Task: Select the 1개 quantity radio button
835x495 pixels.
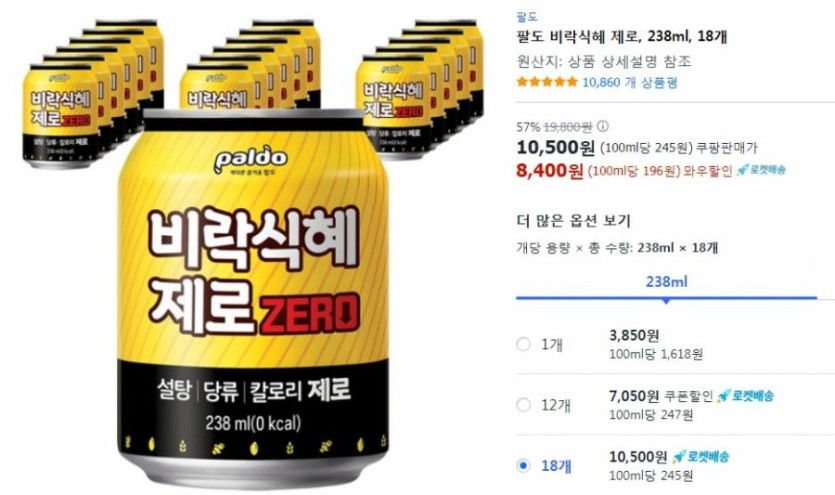Action: click(523, 344)
